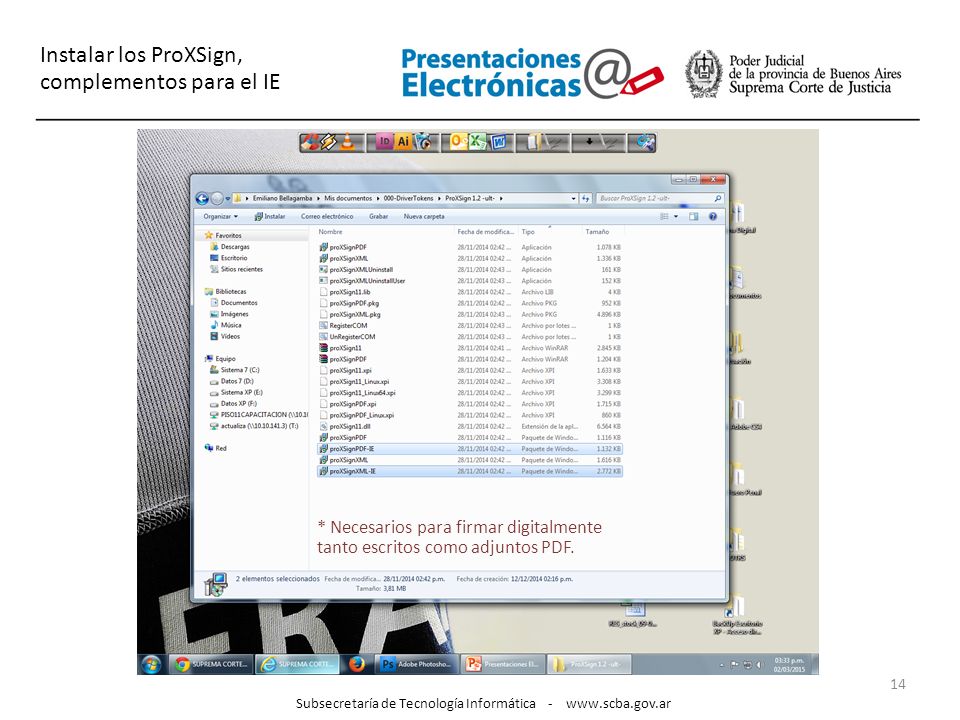Image resolution: width=960 pixels, height=720 pixels.
Task: Select Favoritos in the navigation pane
Action: (x=228, y=235)
